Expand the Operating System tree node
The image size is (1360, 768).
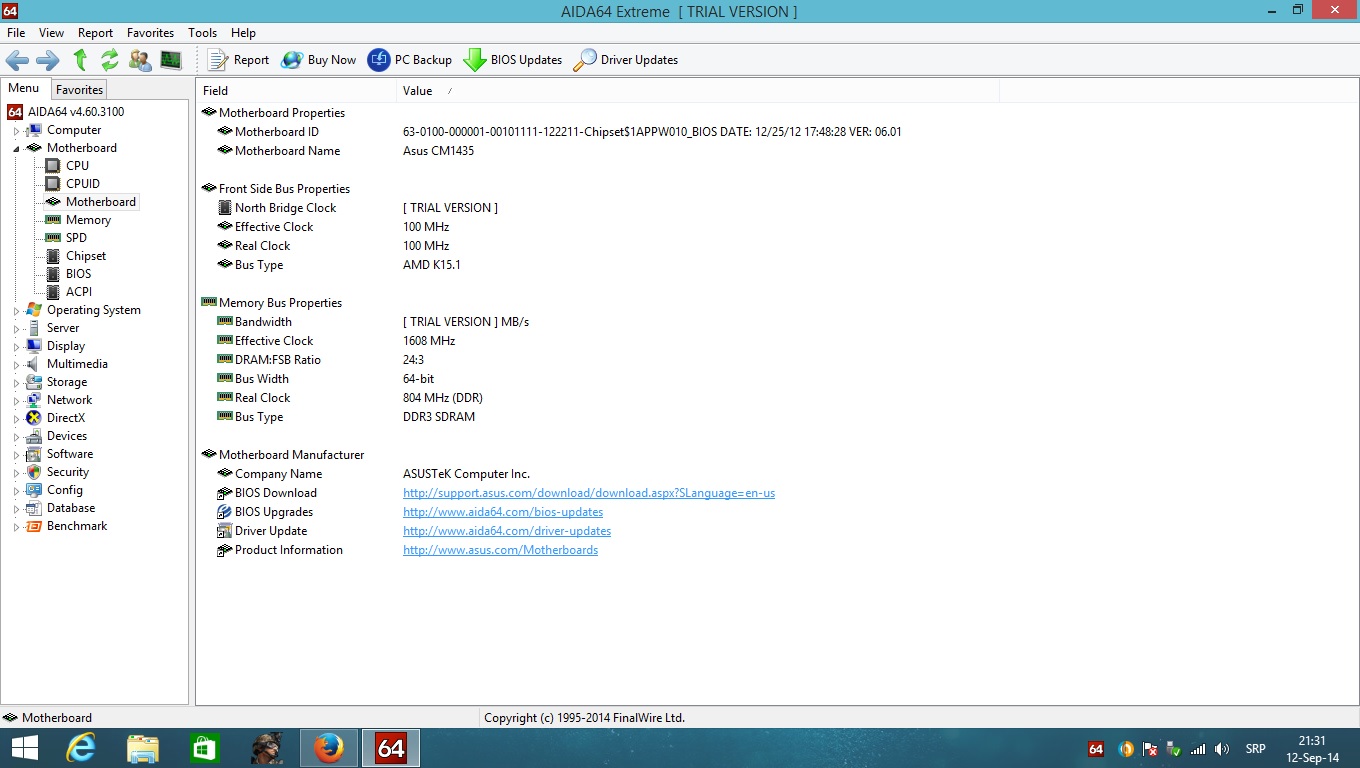[16, 311]
